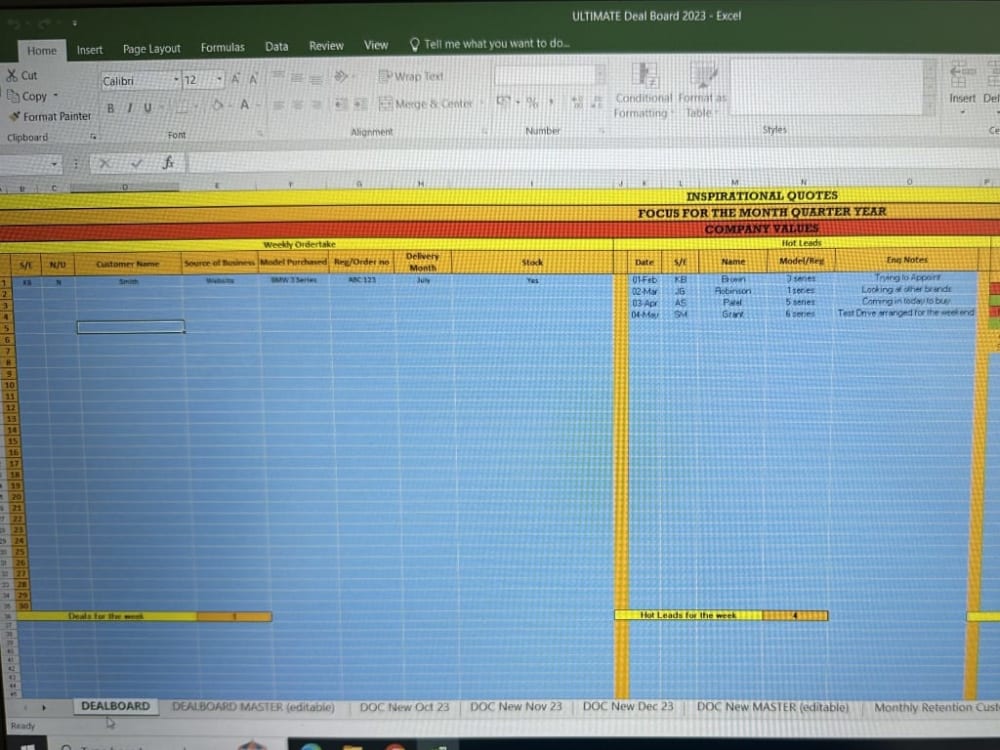
Task: Decrease font size with the smaller A
Action: point(253,79)
